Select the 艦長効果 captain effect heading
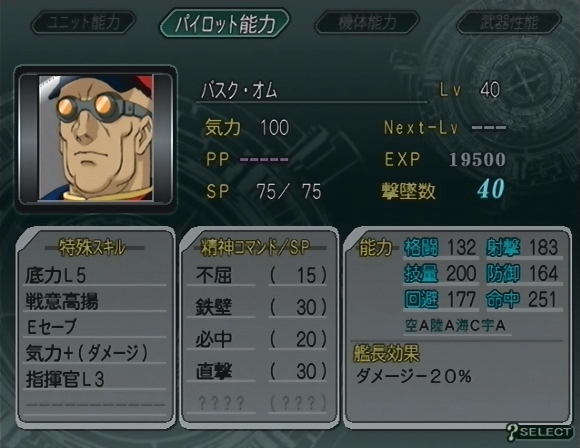 tap(387, 353)
